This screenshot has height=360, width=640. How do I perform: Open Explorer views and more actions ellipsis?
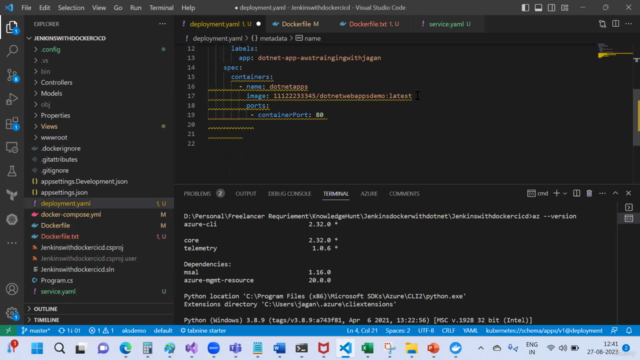point(162,24)
